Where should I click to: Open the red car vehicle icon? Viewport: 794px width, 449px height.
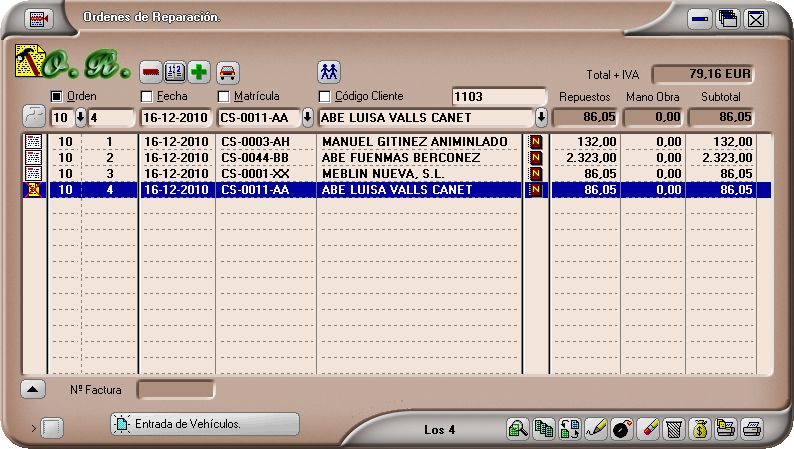tap(228, 72)
